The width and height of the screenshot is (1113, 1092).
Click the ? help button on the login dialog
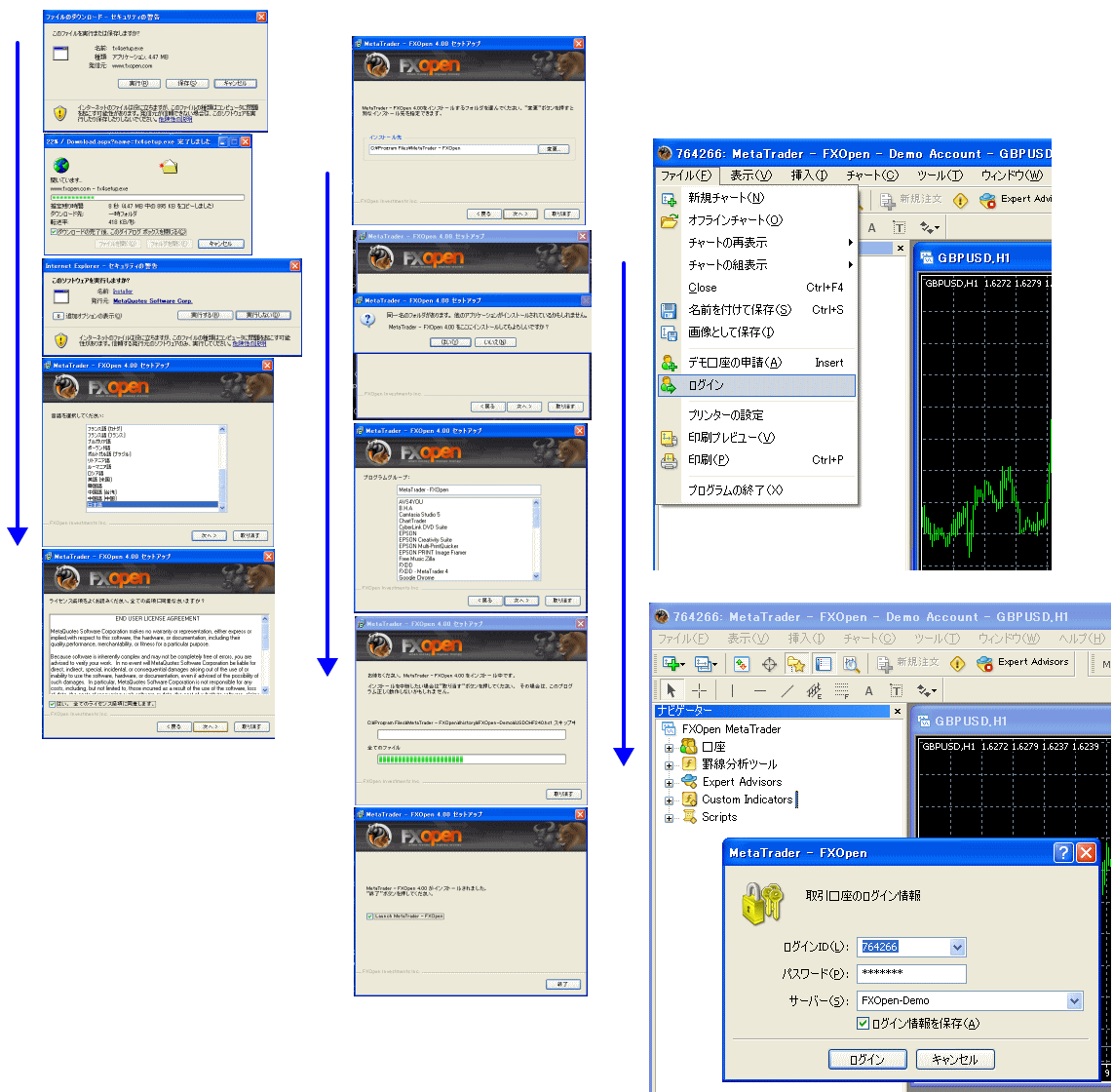point(1062,852)
